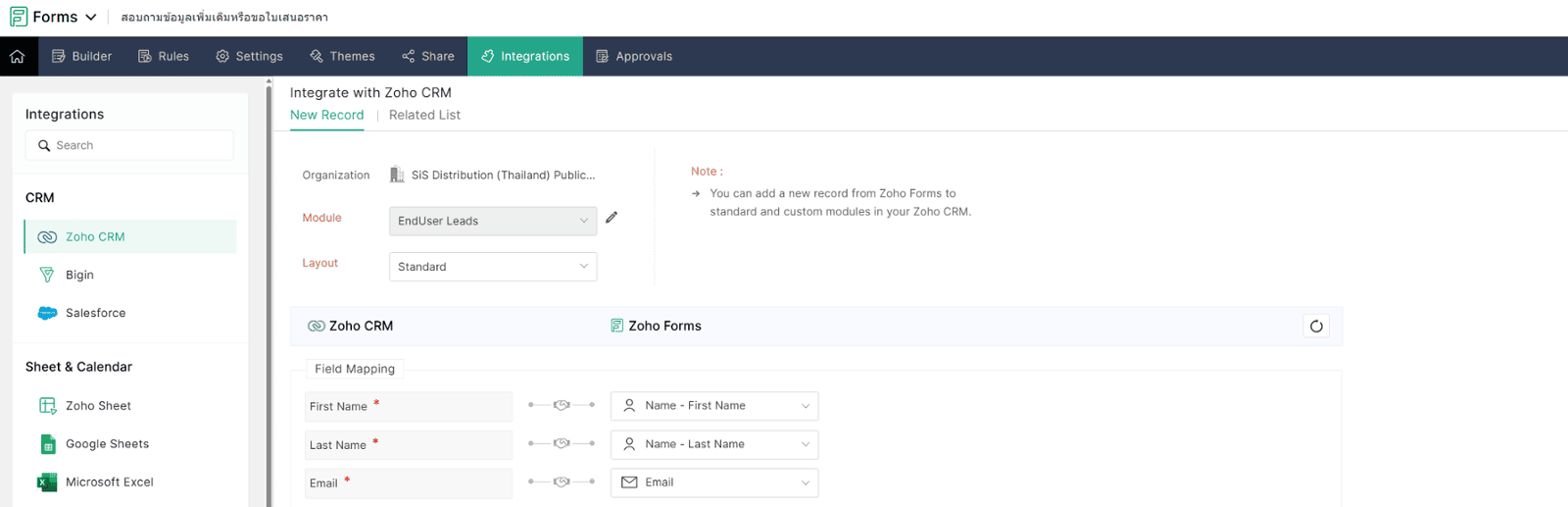
Task: Expand the Email field mapping dropdown
Action: click(713, 482)
